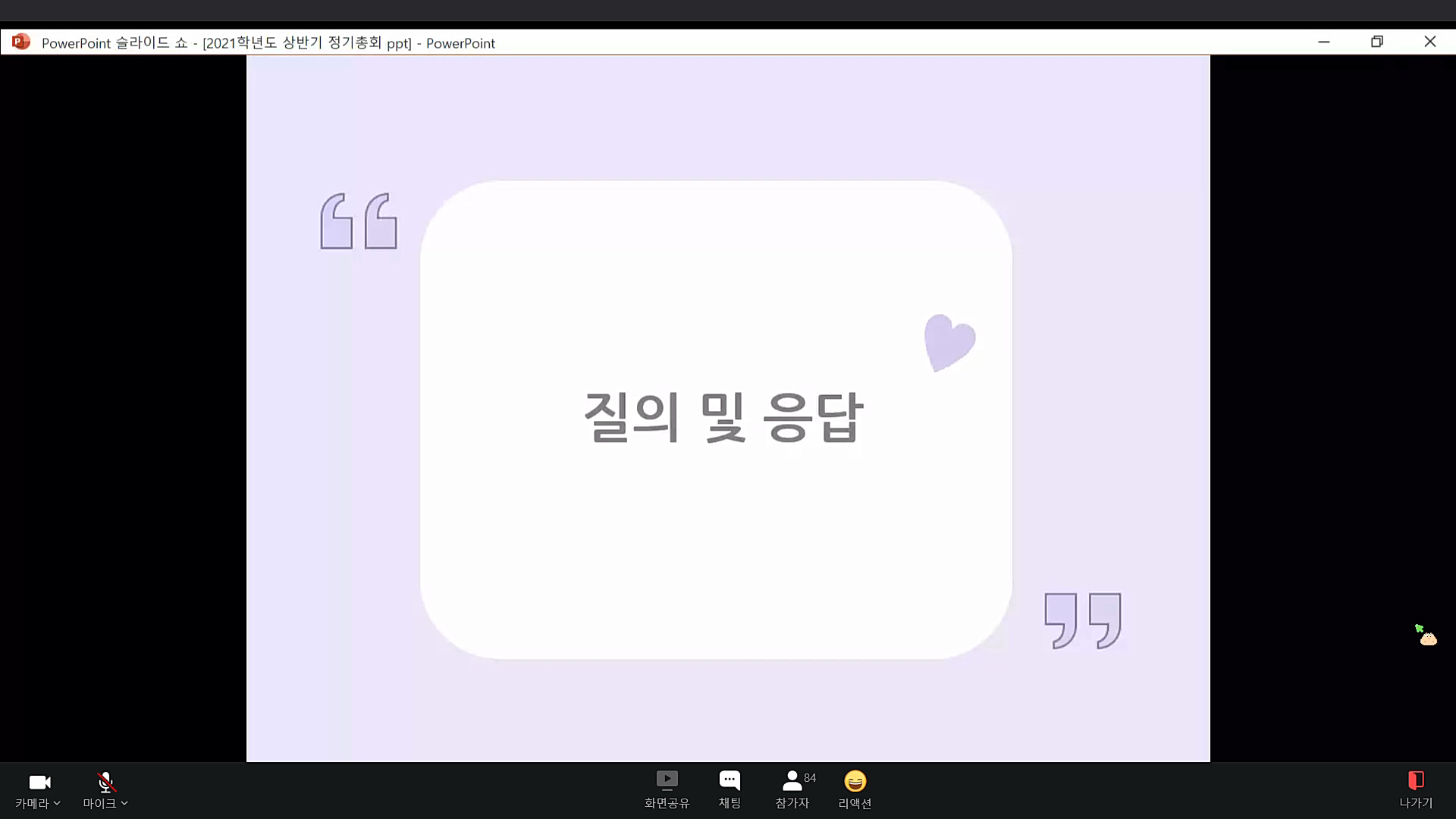Open the 마이크 dropdown arrow
This screenshot has width=1456, height=819.
pos(124,803)
